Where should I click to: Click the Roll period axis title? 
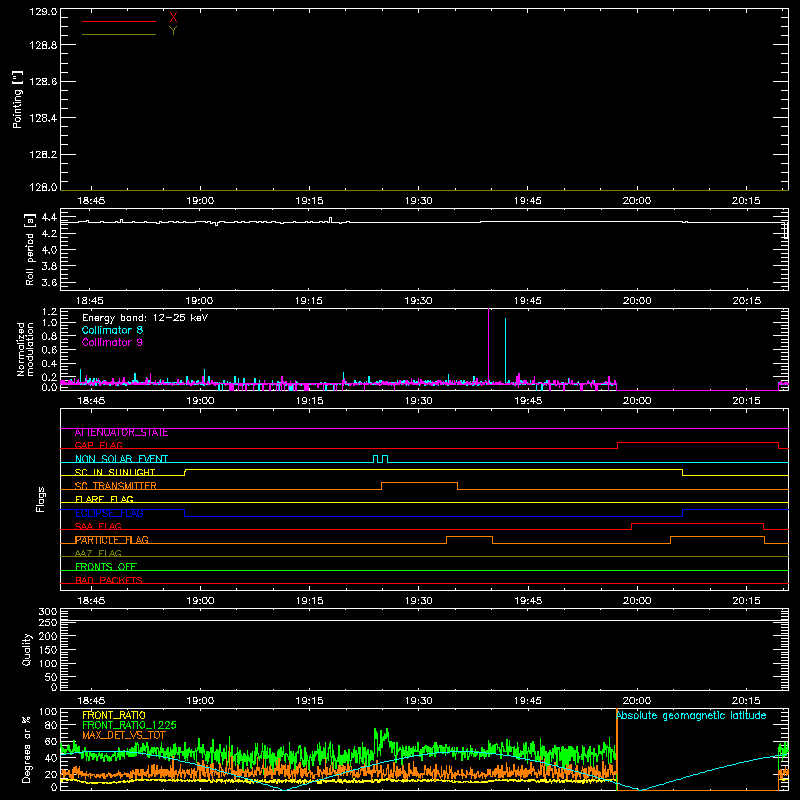[30, 250]
